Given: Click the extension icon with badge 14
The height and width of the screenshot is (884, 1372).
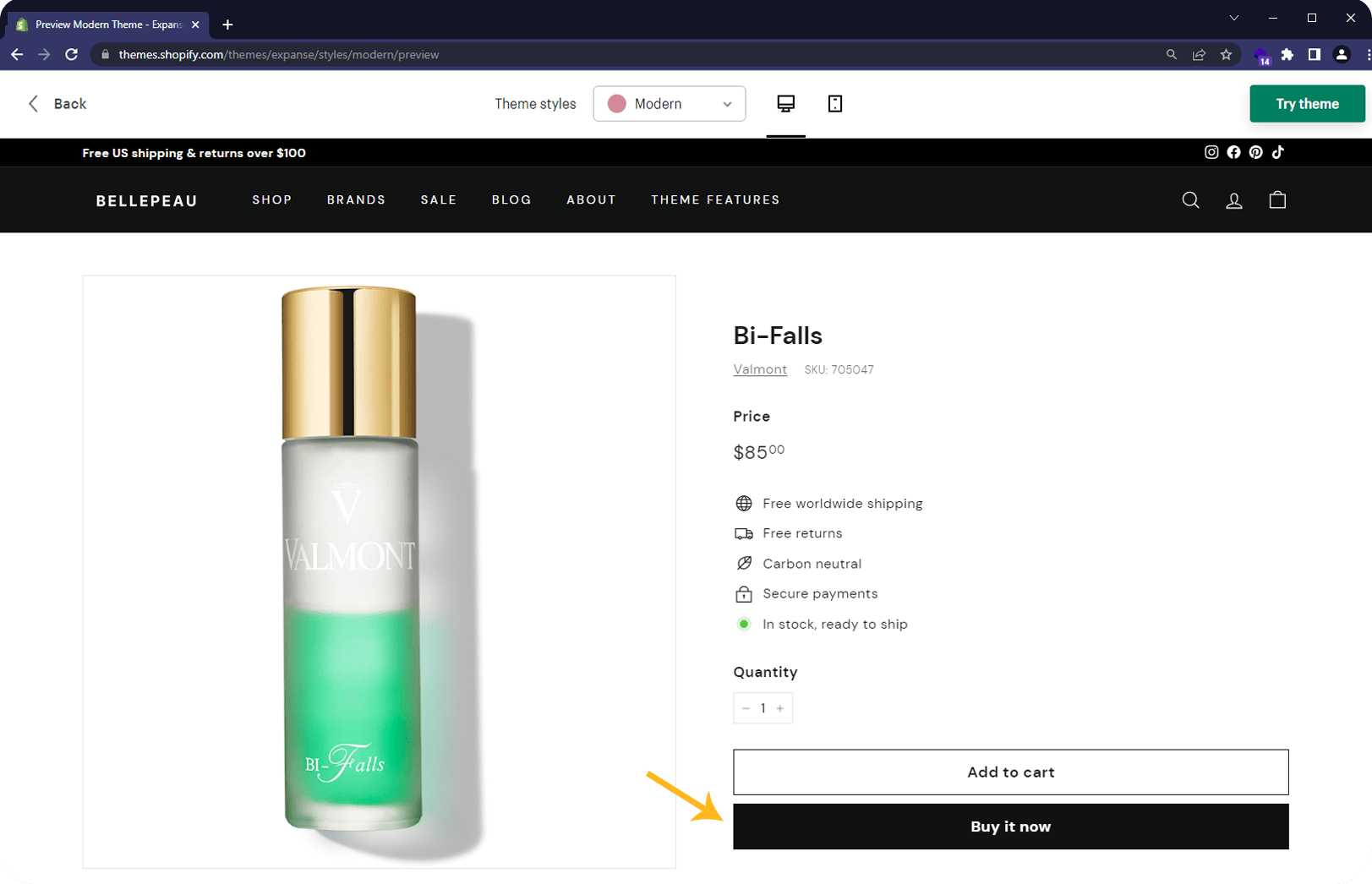Looking at the screenshot, I should click(1262, 56).
